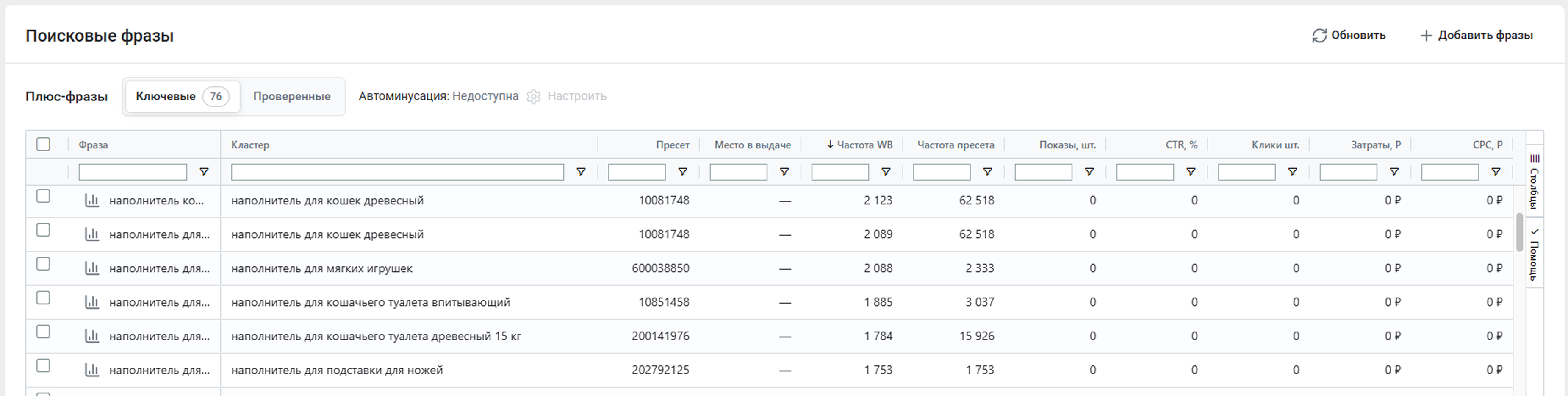The width and height of the screenshot is (1568, 396).
Task: Open filter menu for Частота WB column
Action: [886, 173]
